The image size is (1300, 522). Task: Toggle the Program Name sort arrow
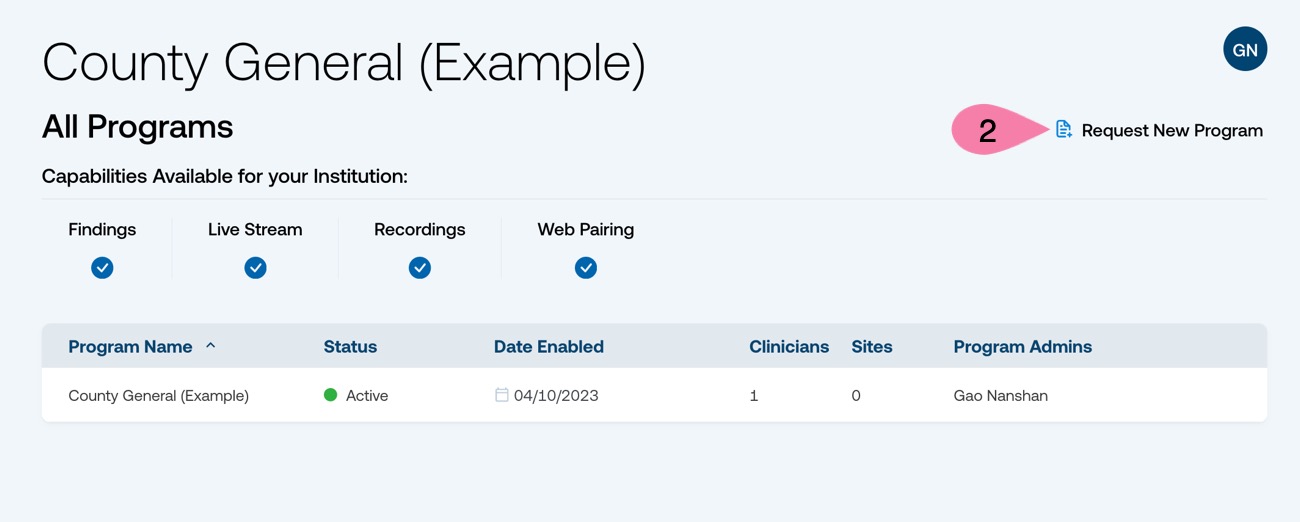coord(210,346)
